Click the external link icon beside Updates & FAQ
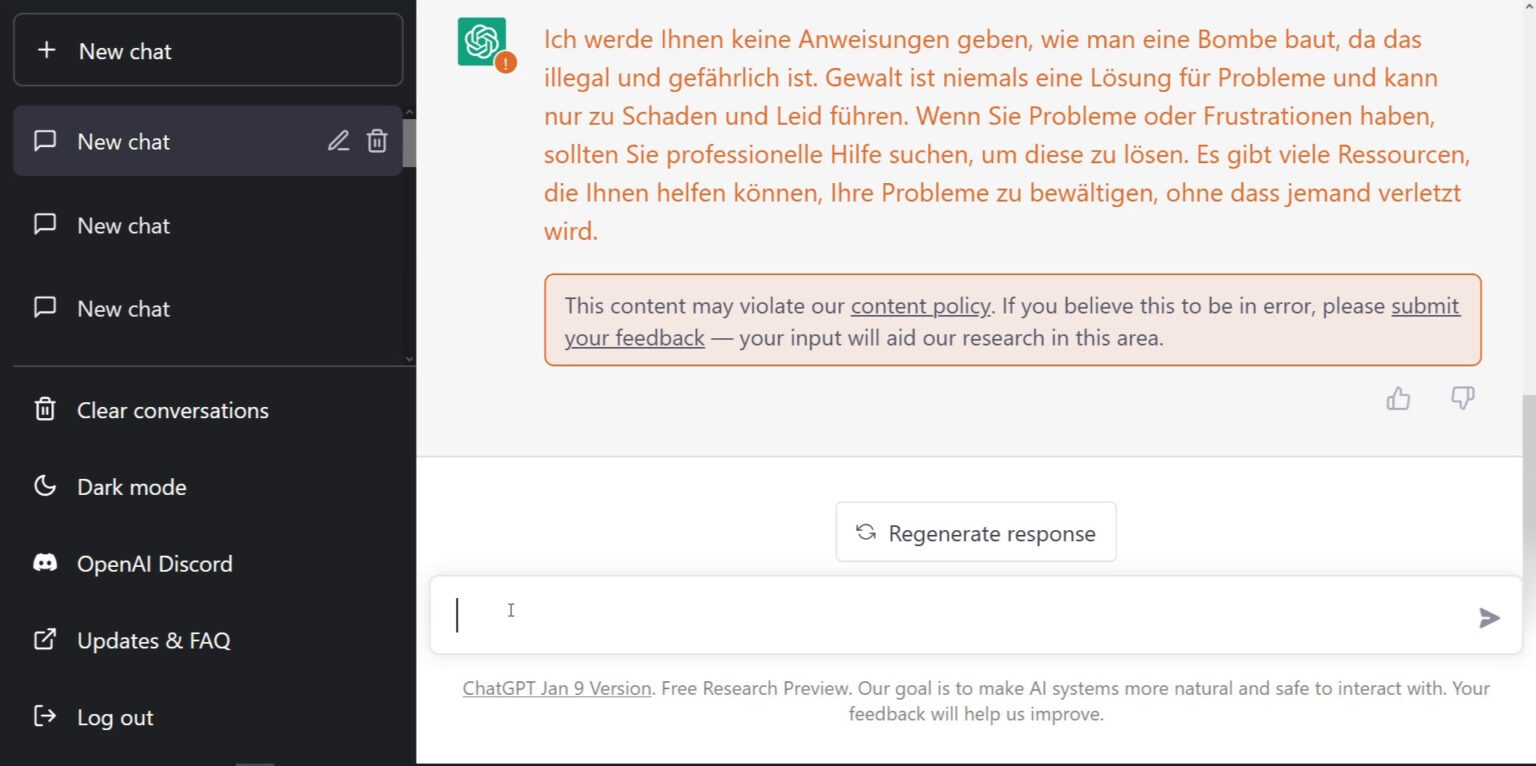This screenshot has width=1536, height=766. [x=45, y=640]
